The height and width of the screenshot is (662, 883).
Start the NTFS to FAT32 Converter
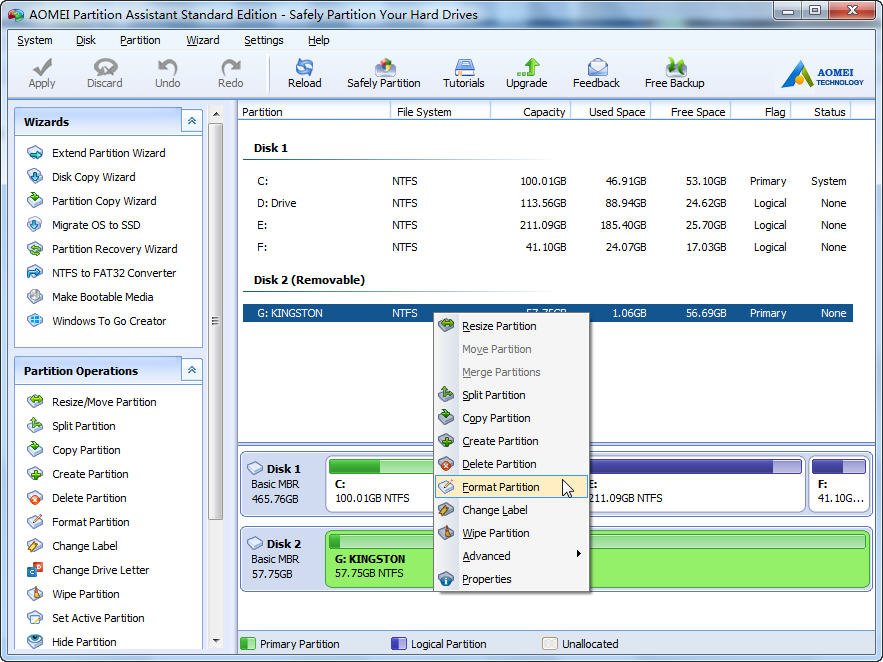click(x=113, y=273)
